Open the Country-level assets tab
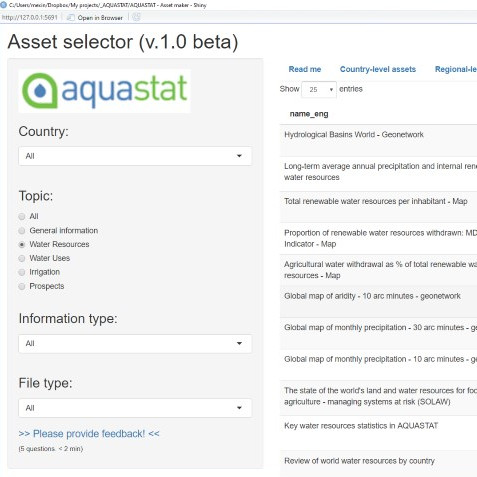 click(378, 69)
